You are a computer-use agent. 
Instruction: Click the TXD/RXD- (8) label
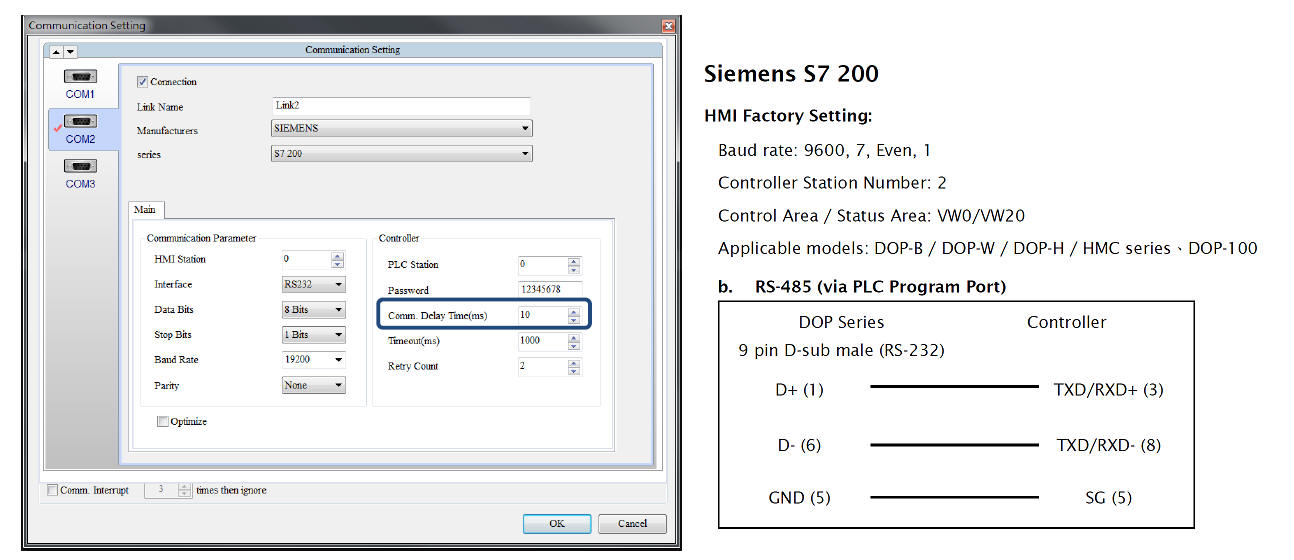pos(1109,445)
